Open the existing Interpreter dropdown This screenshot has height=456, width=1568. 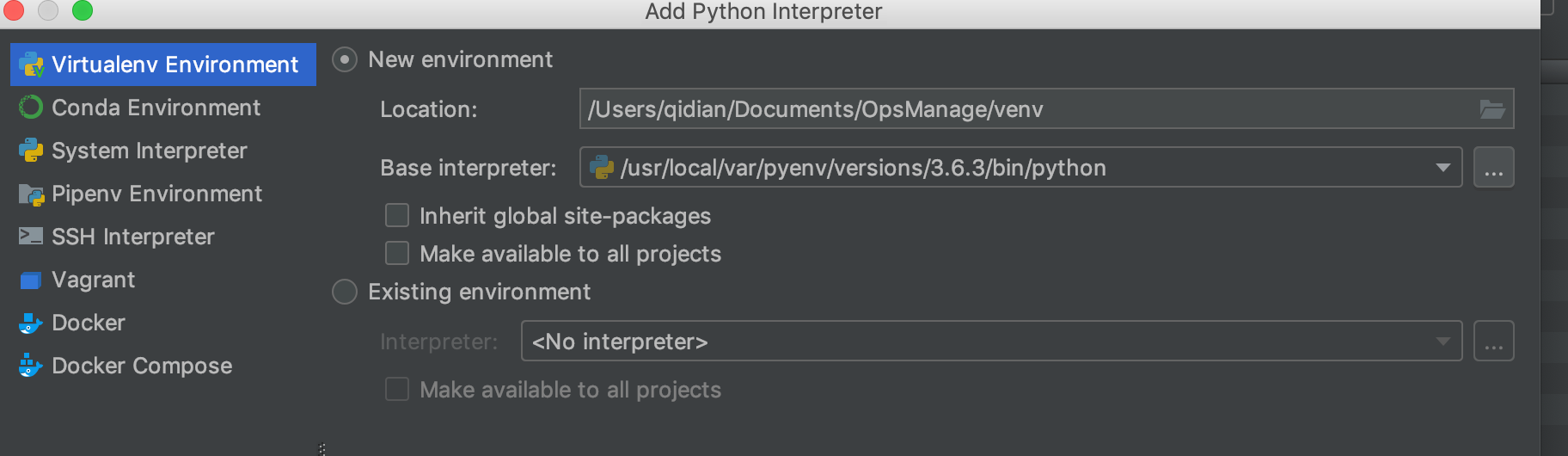point(1442,342)
